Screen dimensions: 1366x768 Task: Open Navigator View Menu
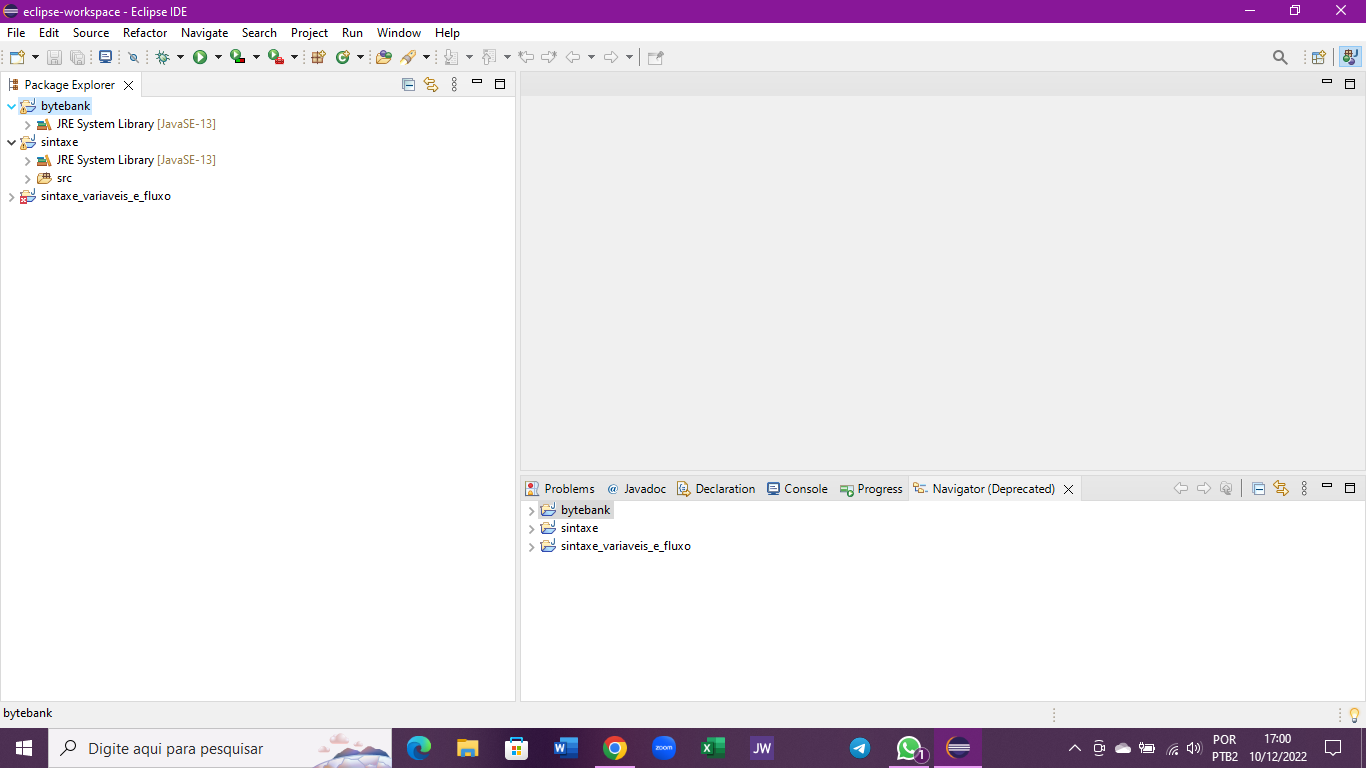click(1304, 489)
